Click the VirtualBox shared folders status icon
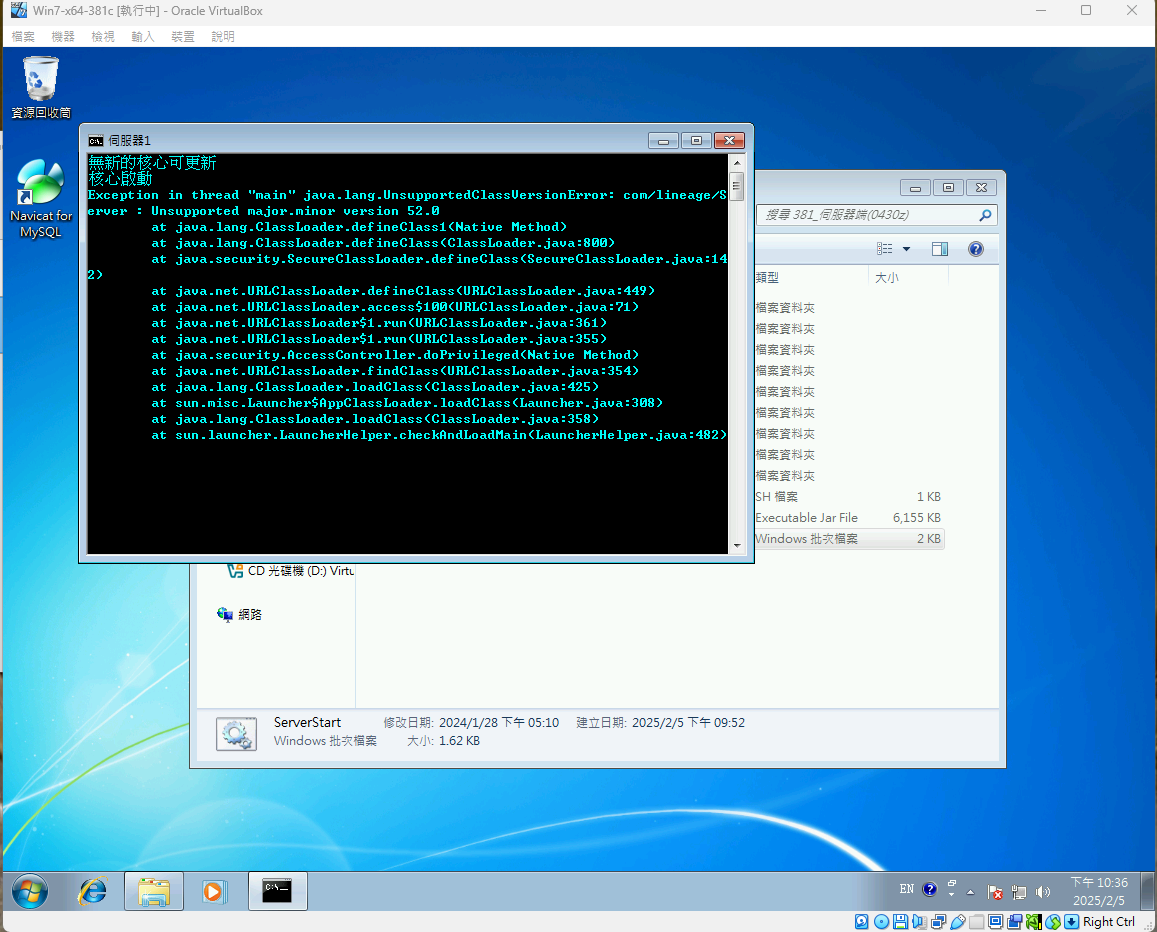Screen dimensions: 1157x932 pyautogui.click(x=977, y=922)
